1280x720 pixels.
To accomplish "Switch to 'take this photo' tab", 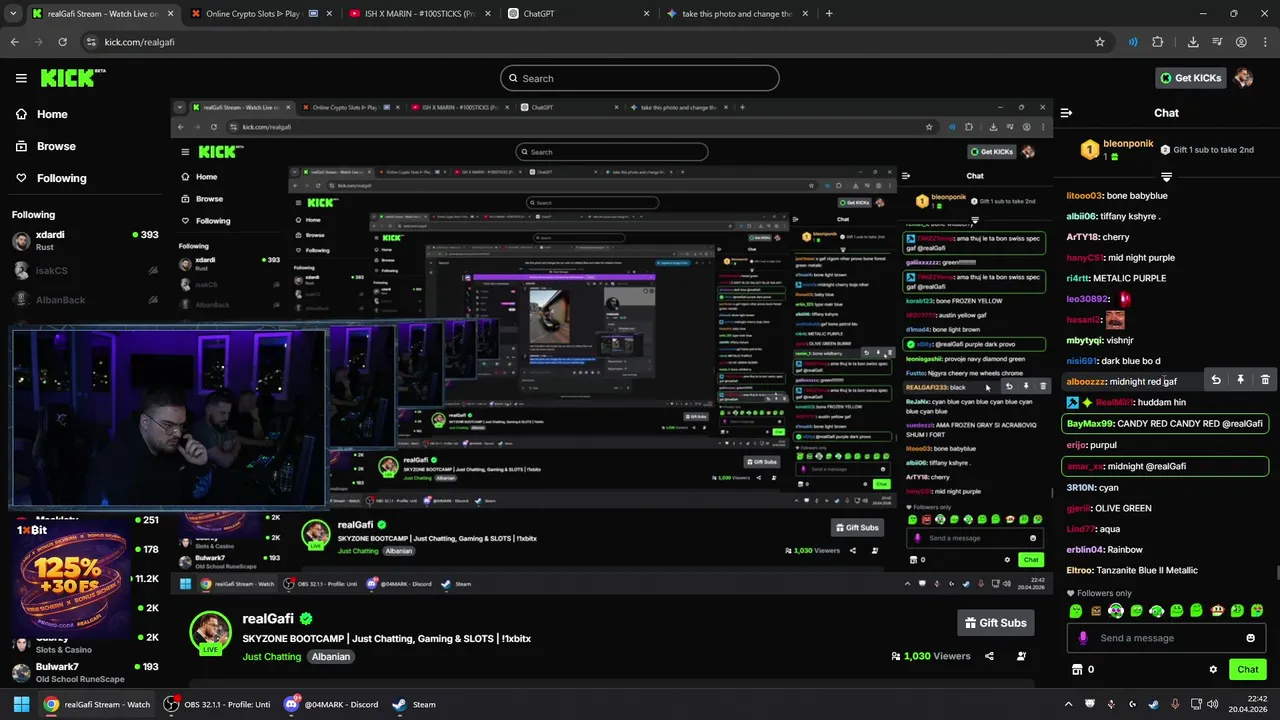I will 735,14.
